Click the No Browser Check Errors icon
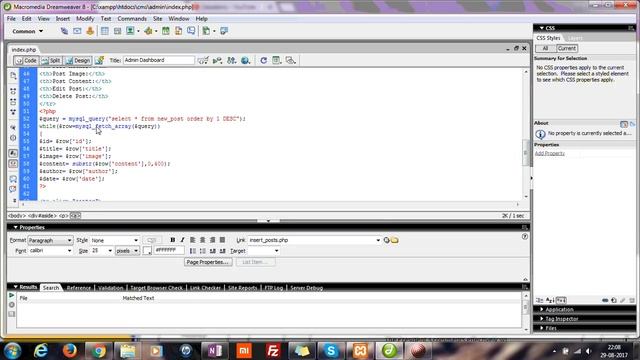 (203, 60)
